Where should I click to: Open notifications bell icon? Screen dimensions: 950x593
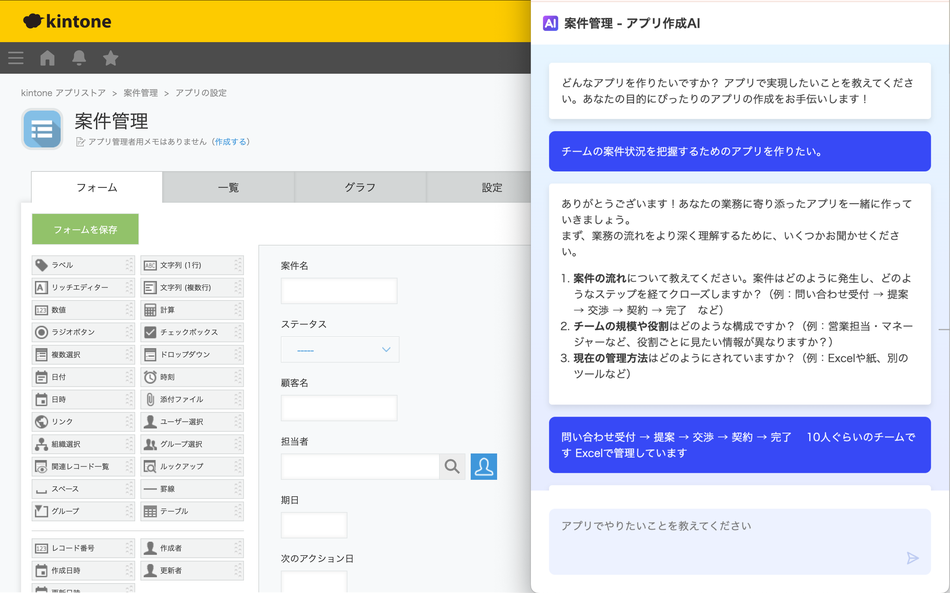tap(79, 58)
